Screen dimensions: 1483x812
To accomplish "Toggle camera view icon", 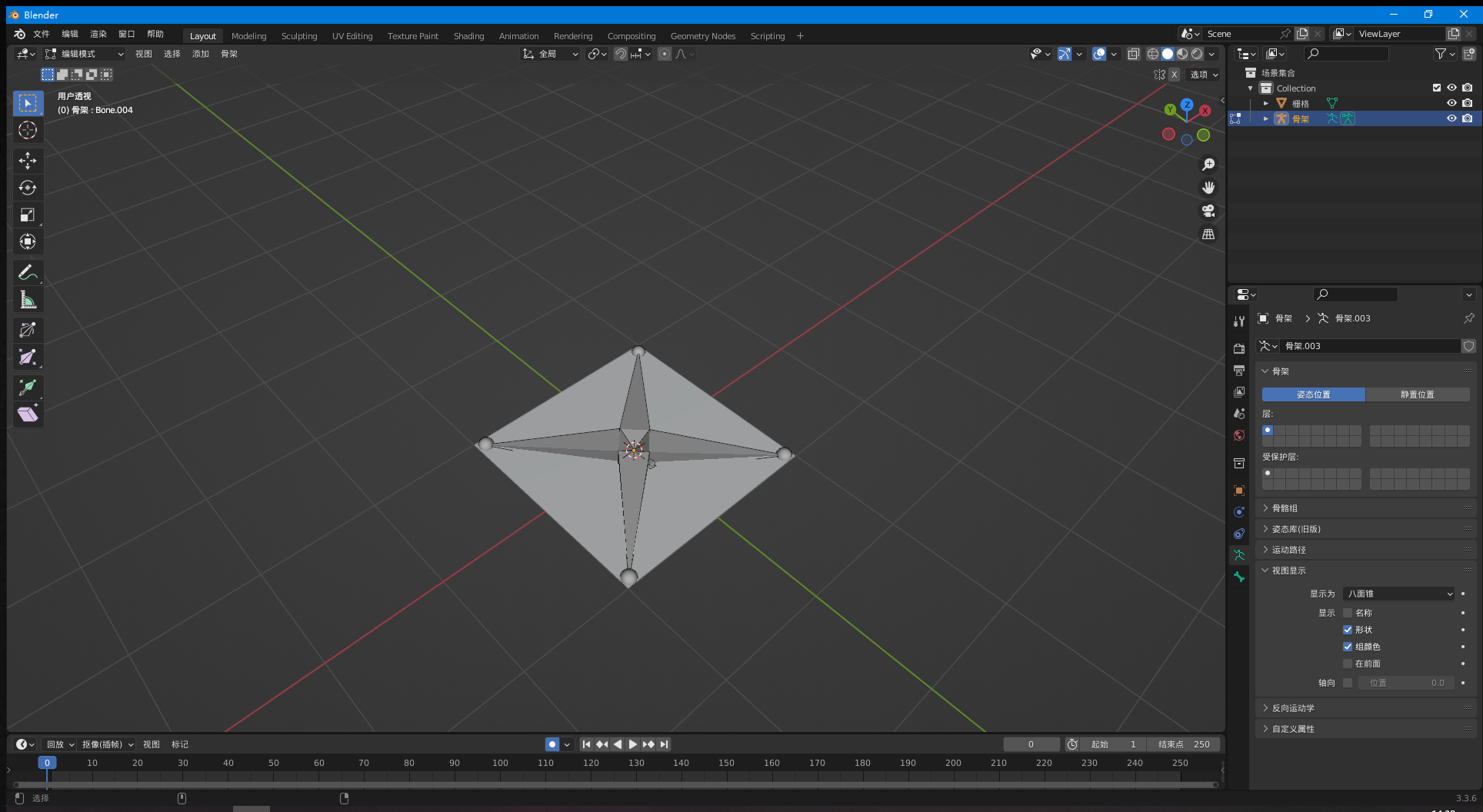I will point(1208,211).
